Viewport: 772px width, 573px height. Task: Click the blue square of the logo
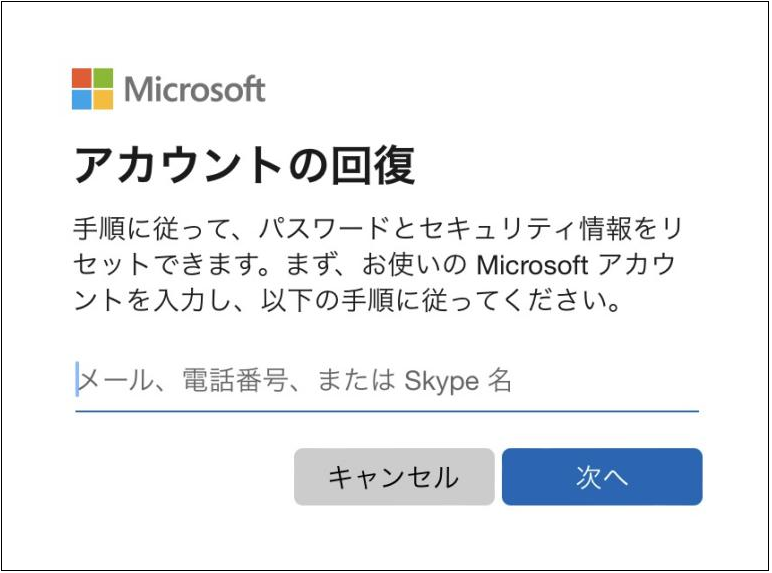click(82, 100)
